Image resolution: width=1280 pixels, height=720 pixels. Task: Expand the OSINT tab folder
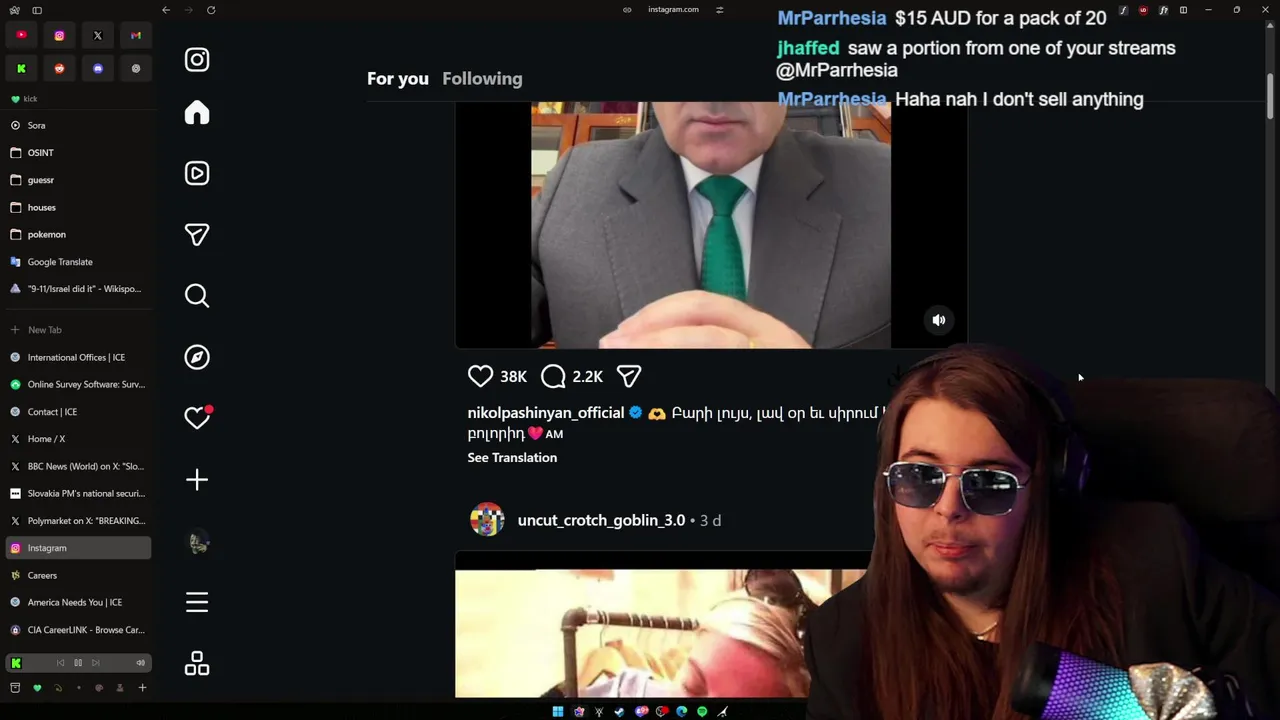(78, 153)
